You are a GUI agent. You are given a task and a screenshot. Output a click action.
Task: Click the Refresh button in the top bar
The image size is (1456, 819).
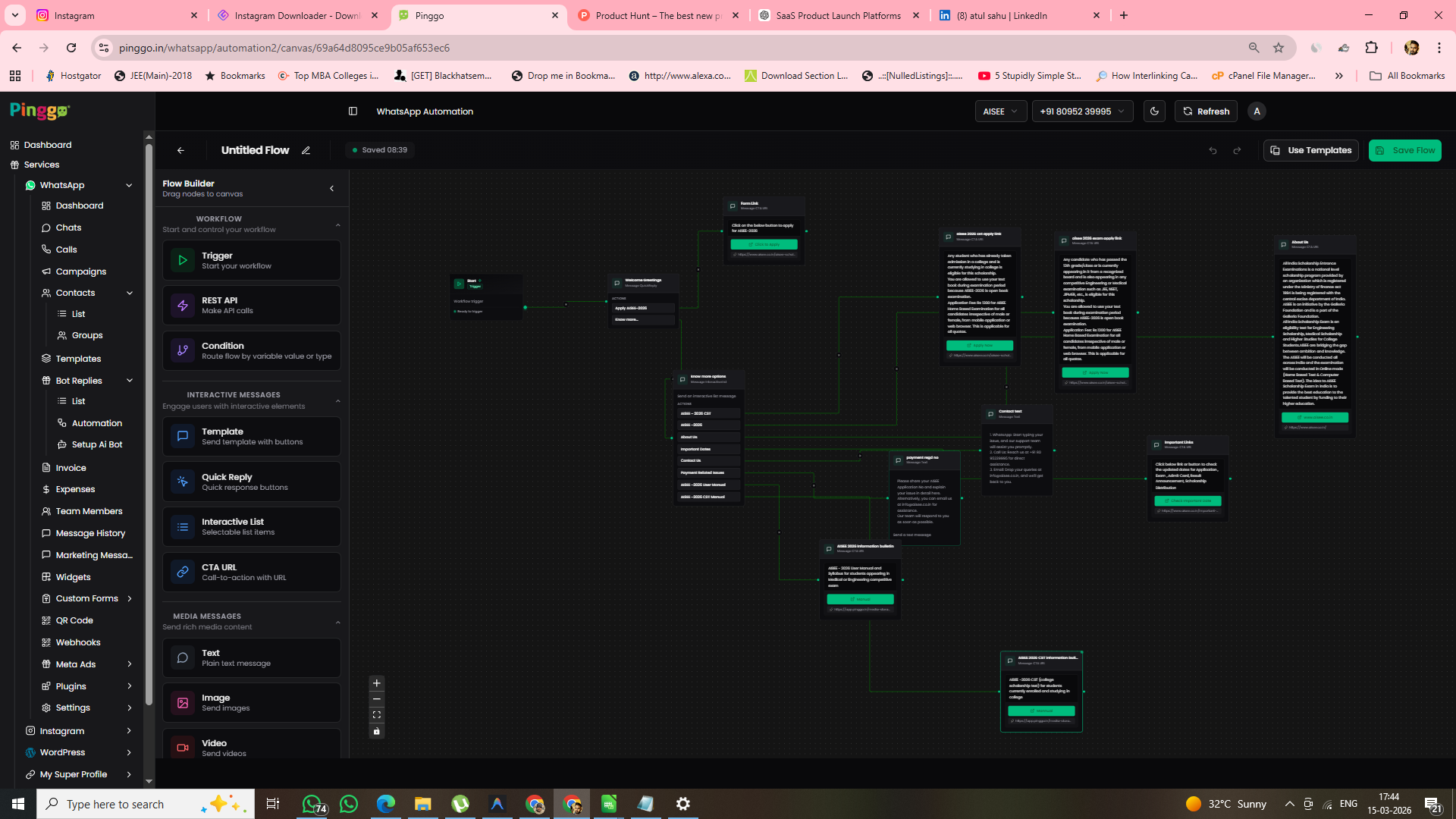(1206, 111)
